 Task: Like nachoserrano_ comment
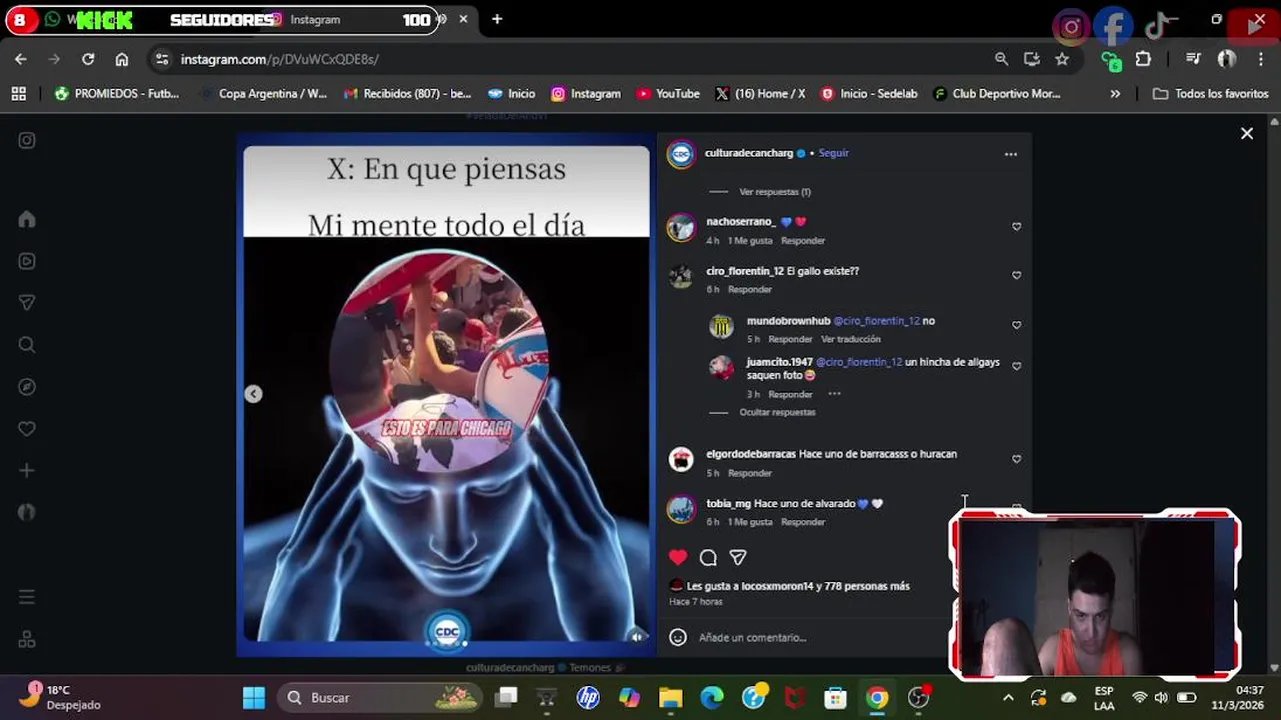[1016, 227]
